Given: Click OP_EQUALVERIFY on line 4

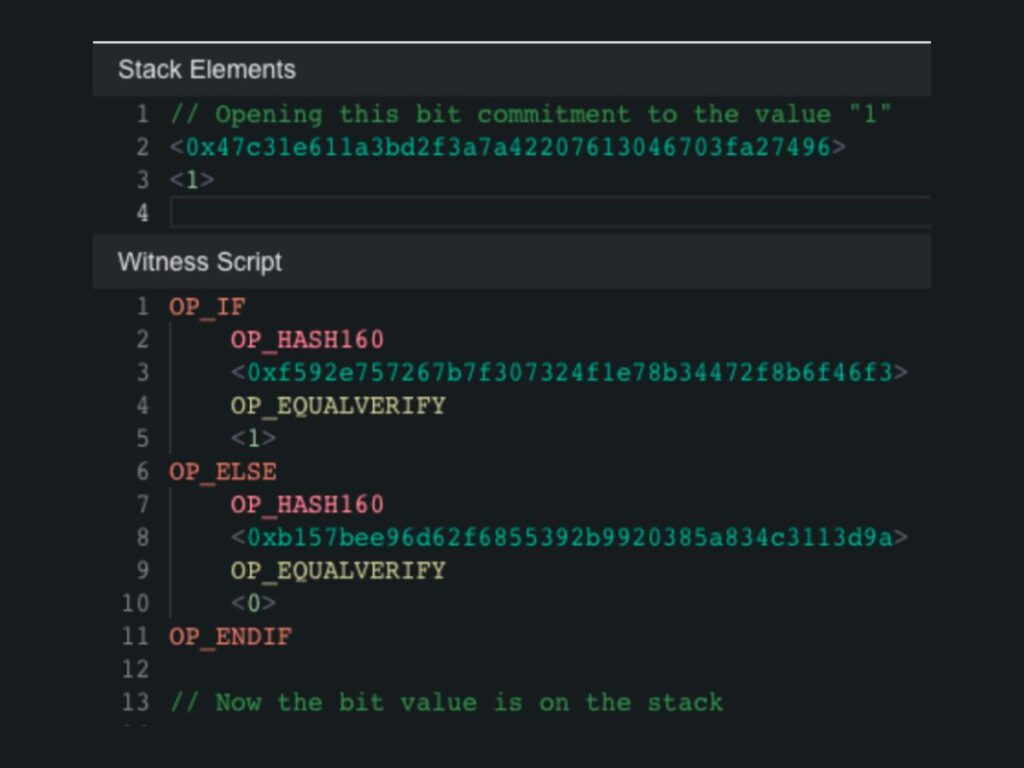Looking at the screenshot, I should [x=338, y=406].
